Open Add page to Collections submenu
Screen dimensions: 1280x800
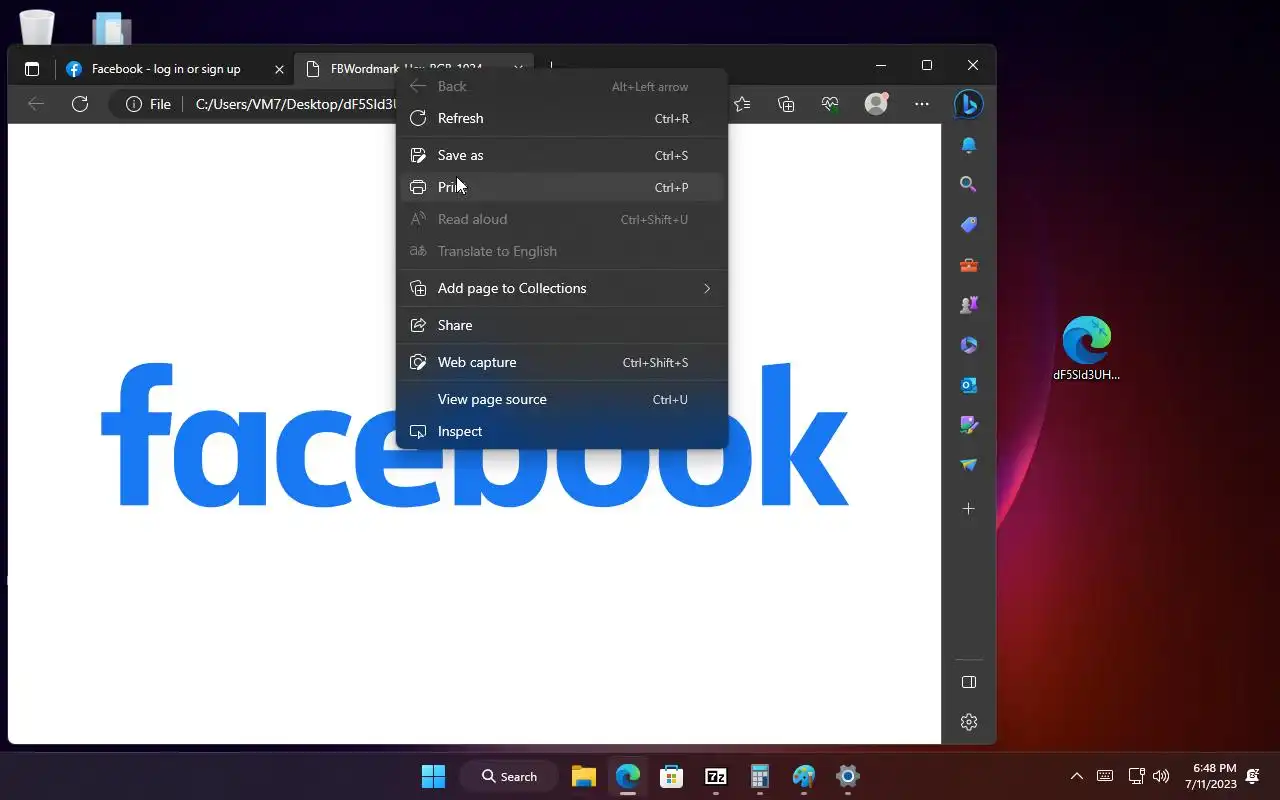[x=561, y=288]
